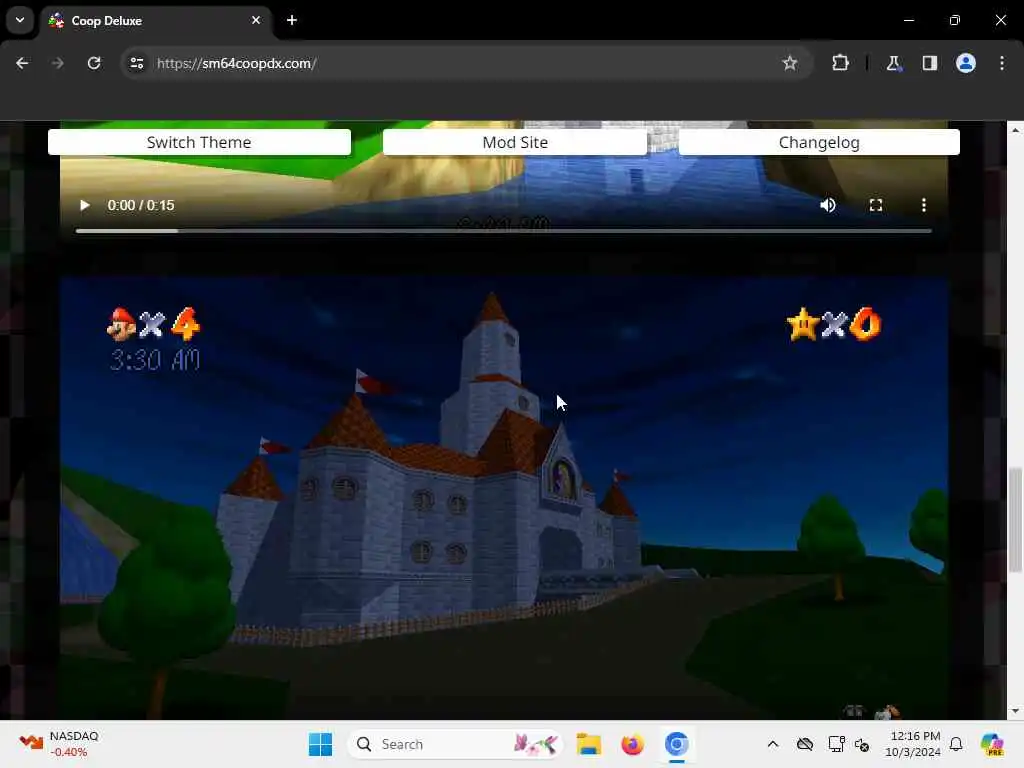The image size is (1024, 768).
Task: Close the Coop Deluxe tab
Action: (256, 20)
